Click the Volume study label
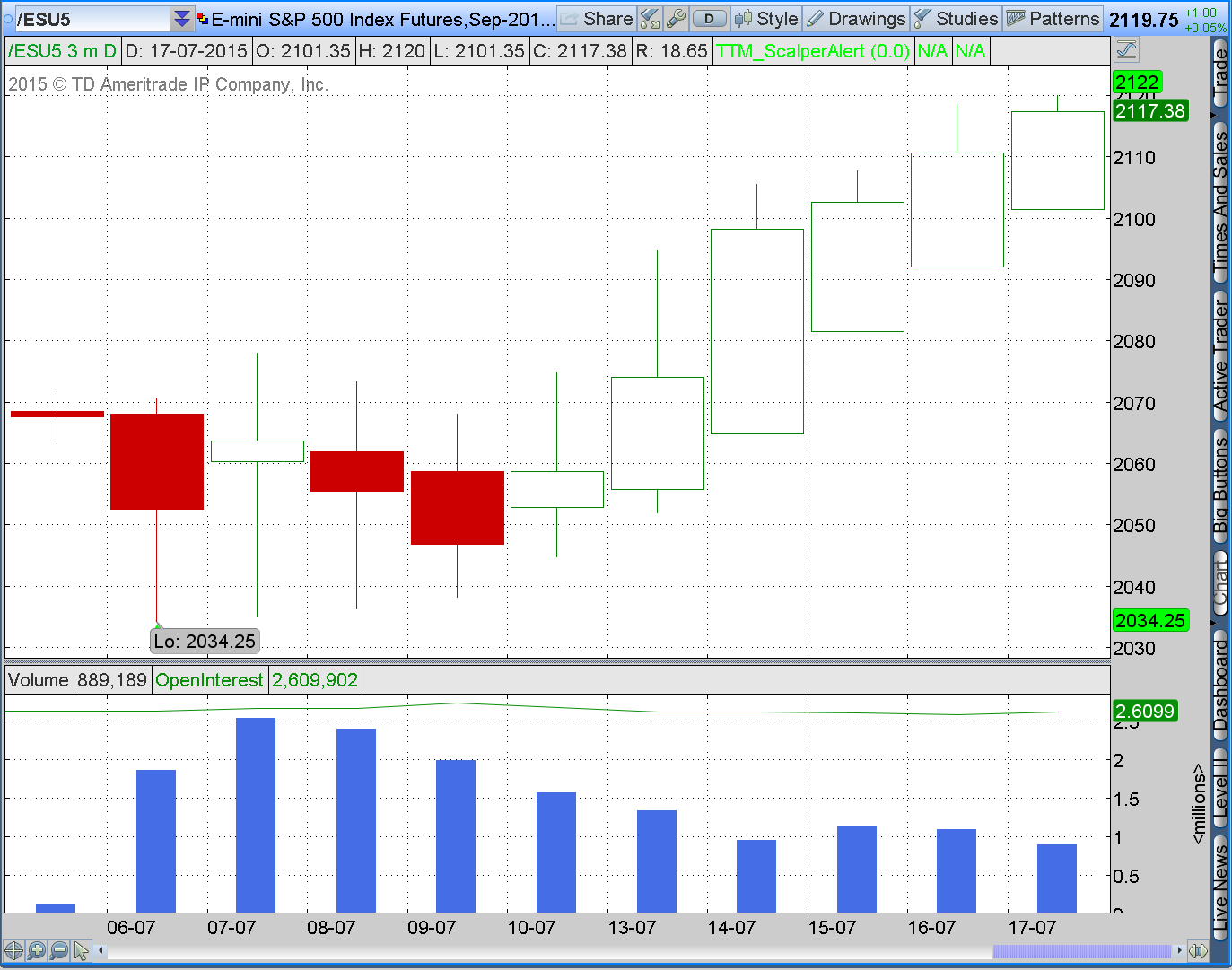 (38, 680)
